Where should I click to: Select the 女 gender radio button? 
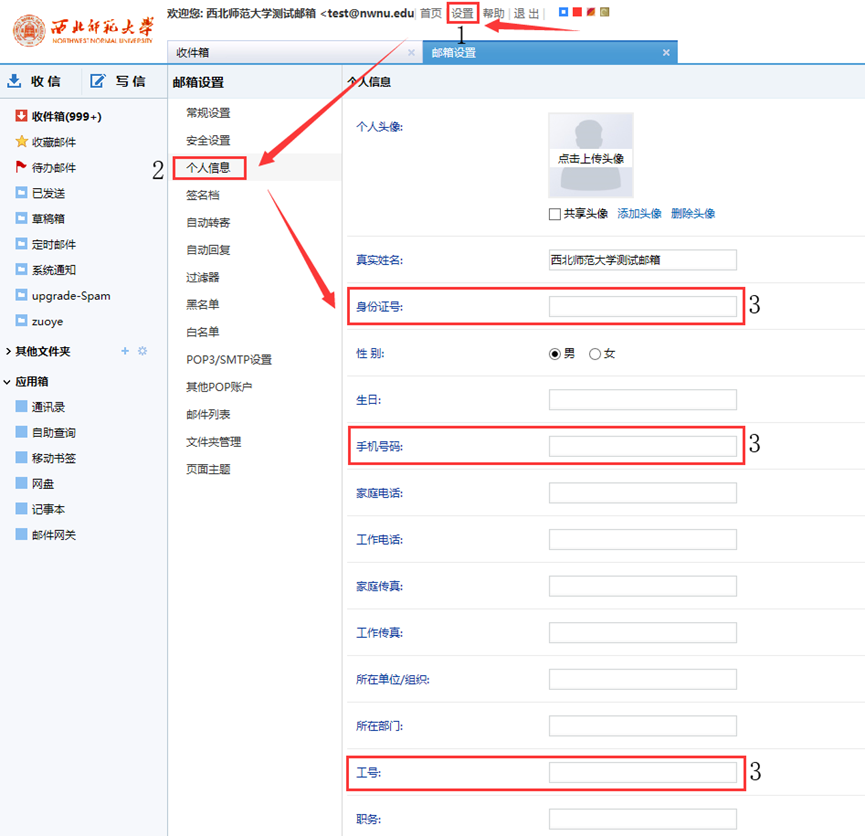[x=595, y=354]
